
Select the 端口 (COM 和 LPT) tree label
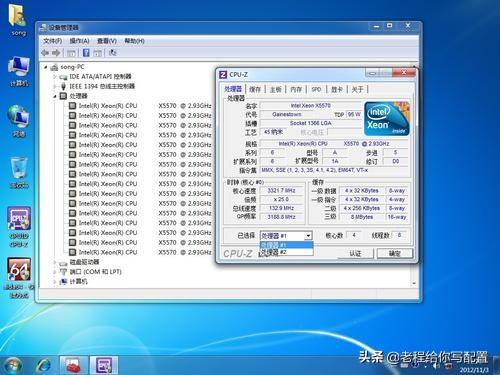pyautogui.click(x=95, y=272)
